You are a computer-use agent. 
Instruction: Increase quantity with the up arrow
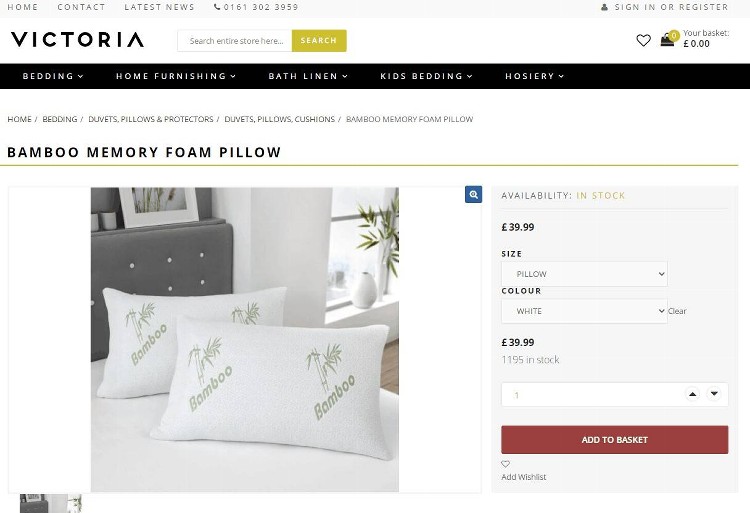tap(692, 394)
